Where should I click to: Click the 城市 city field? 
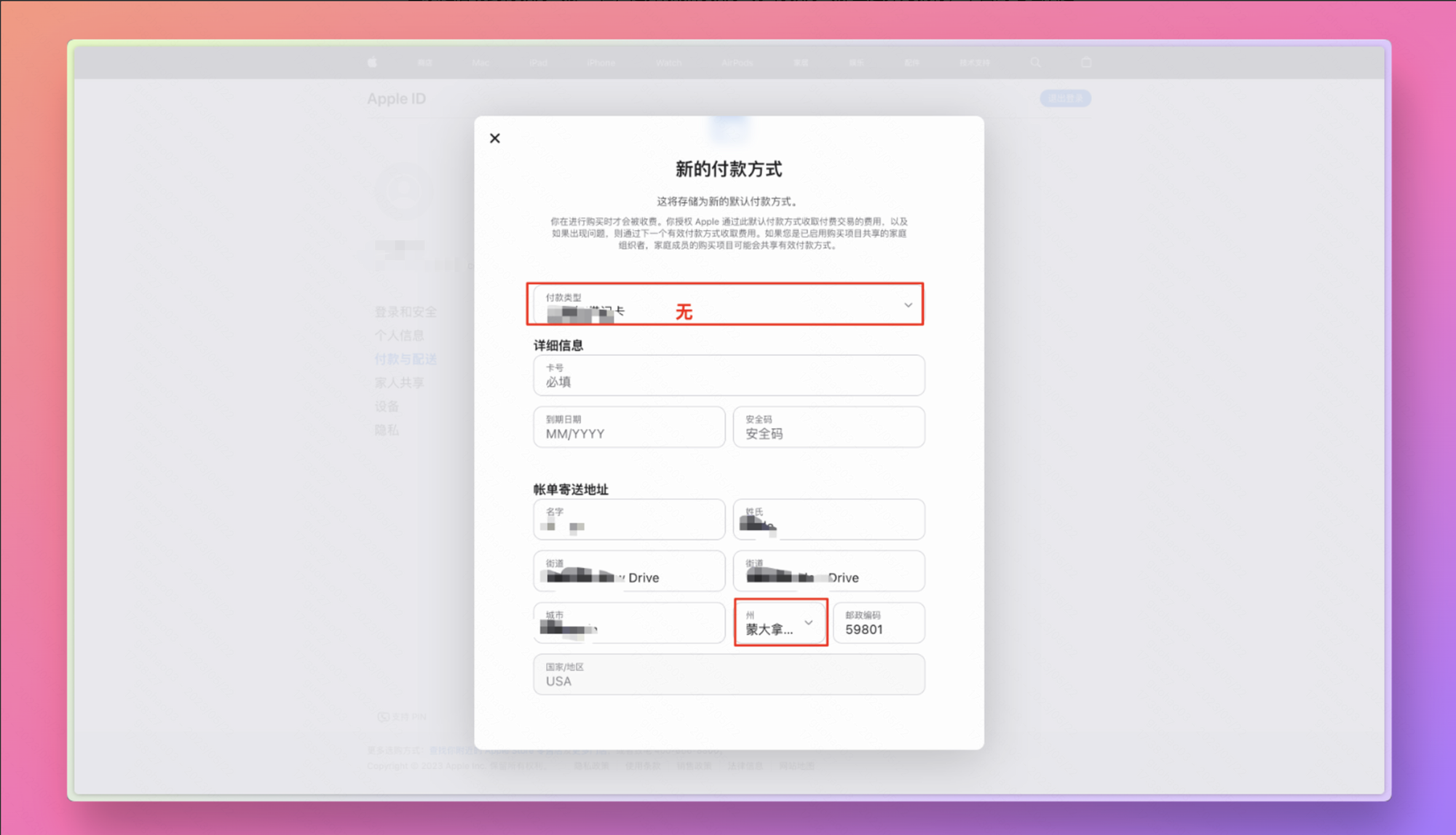point(629,622)
